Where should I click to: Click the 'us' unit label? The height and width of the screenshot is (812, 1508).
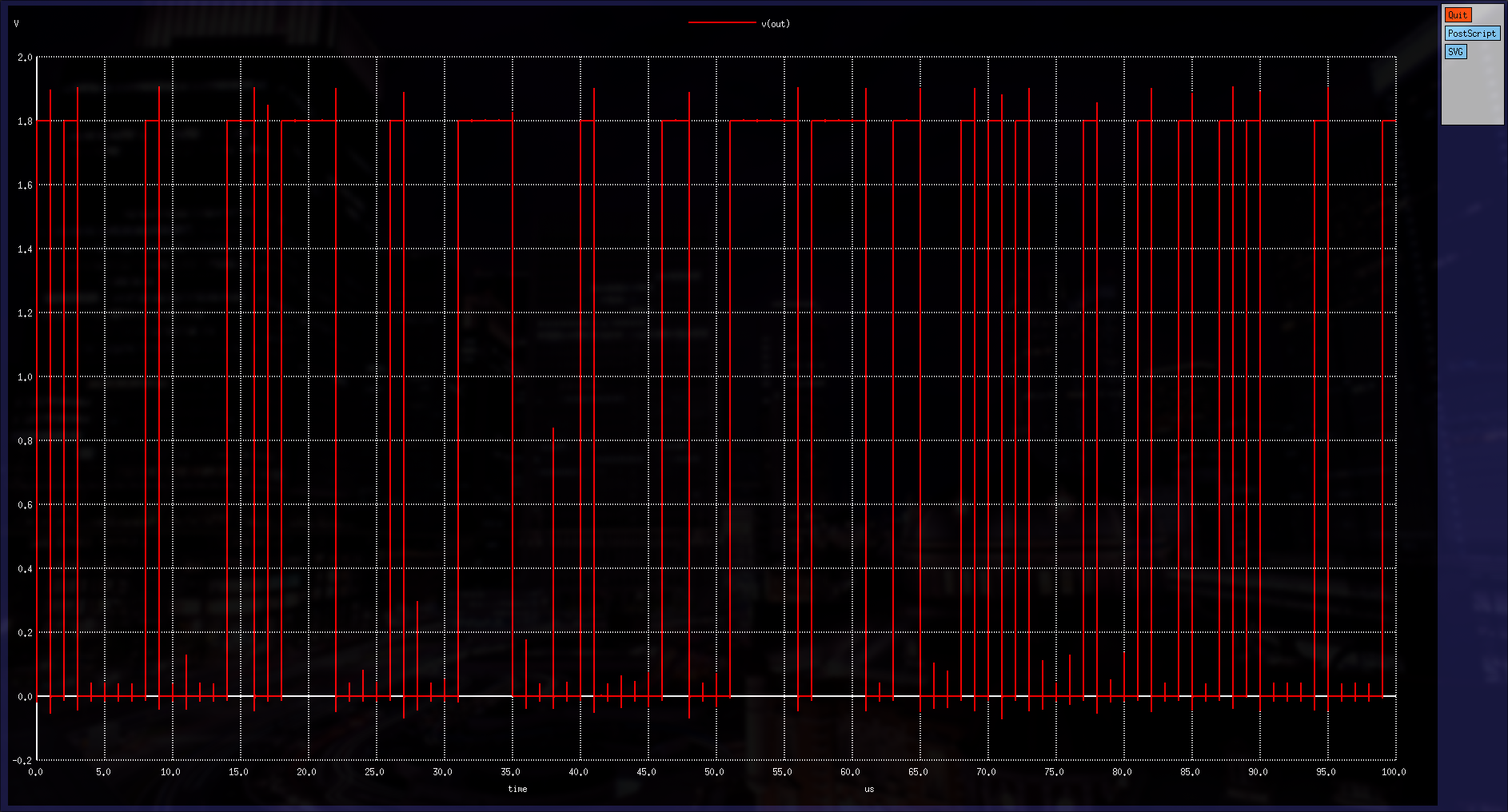pos(869,789)
